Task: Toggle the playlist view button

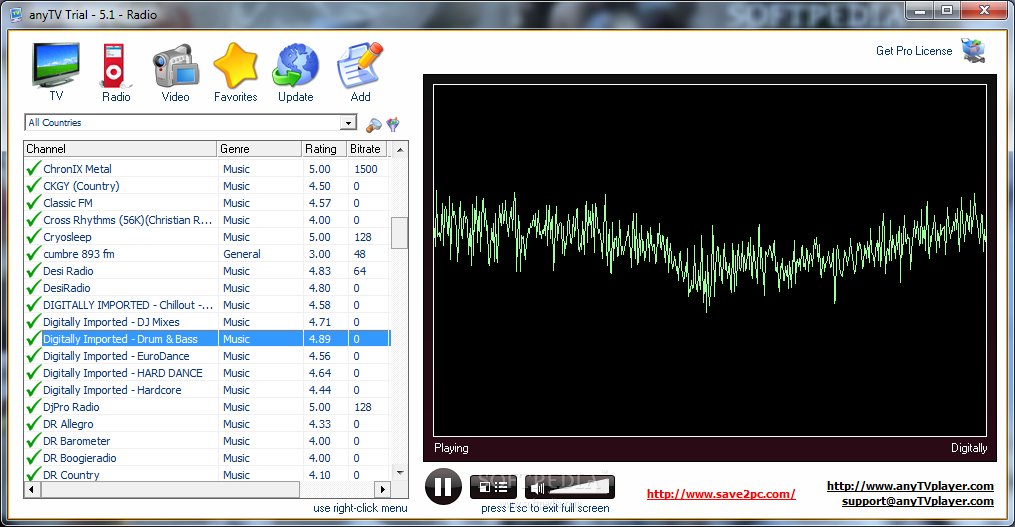Action: (493, 487)
